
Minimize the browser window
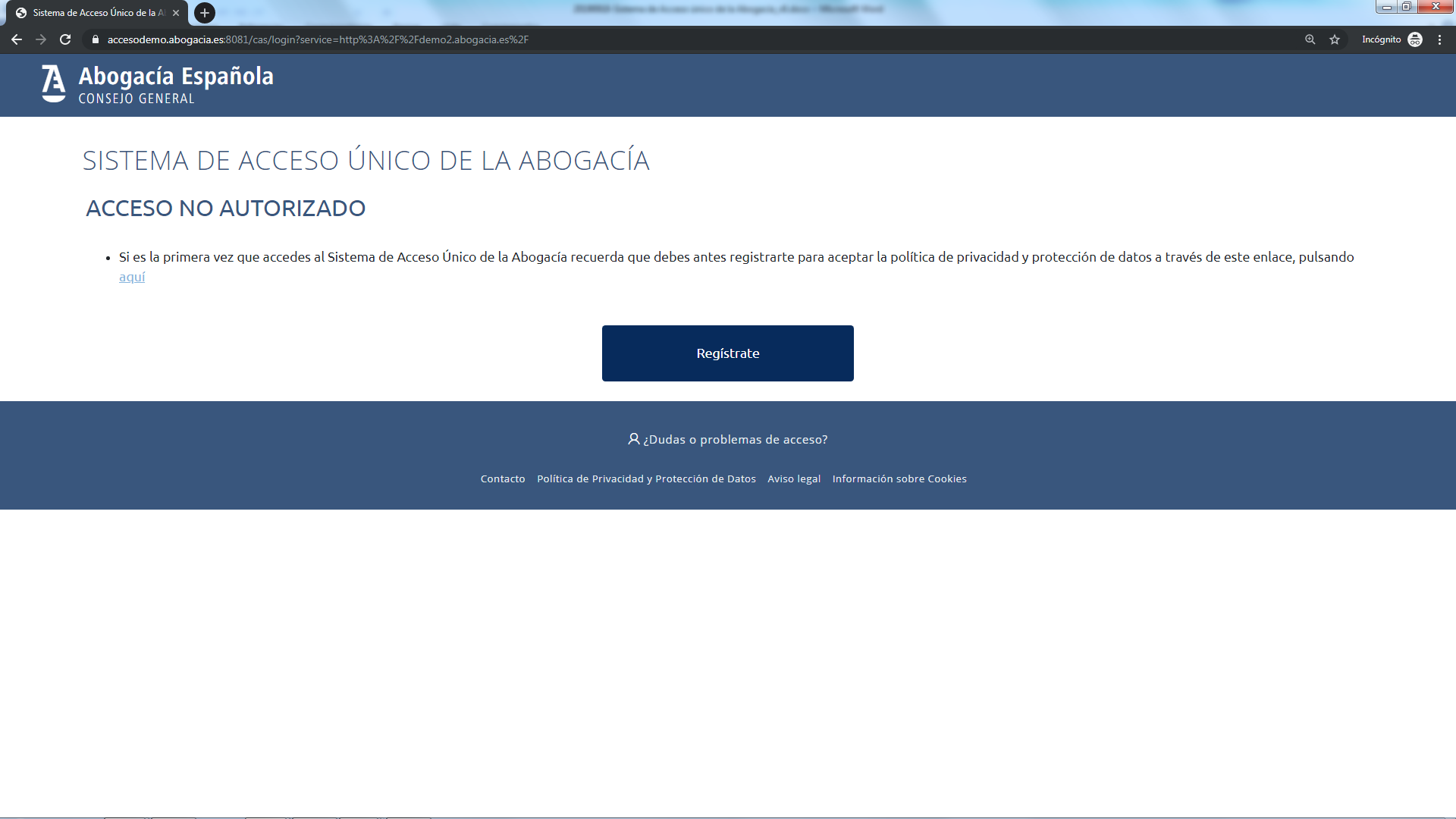click(x=1386, y=7)
